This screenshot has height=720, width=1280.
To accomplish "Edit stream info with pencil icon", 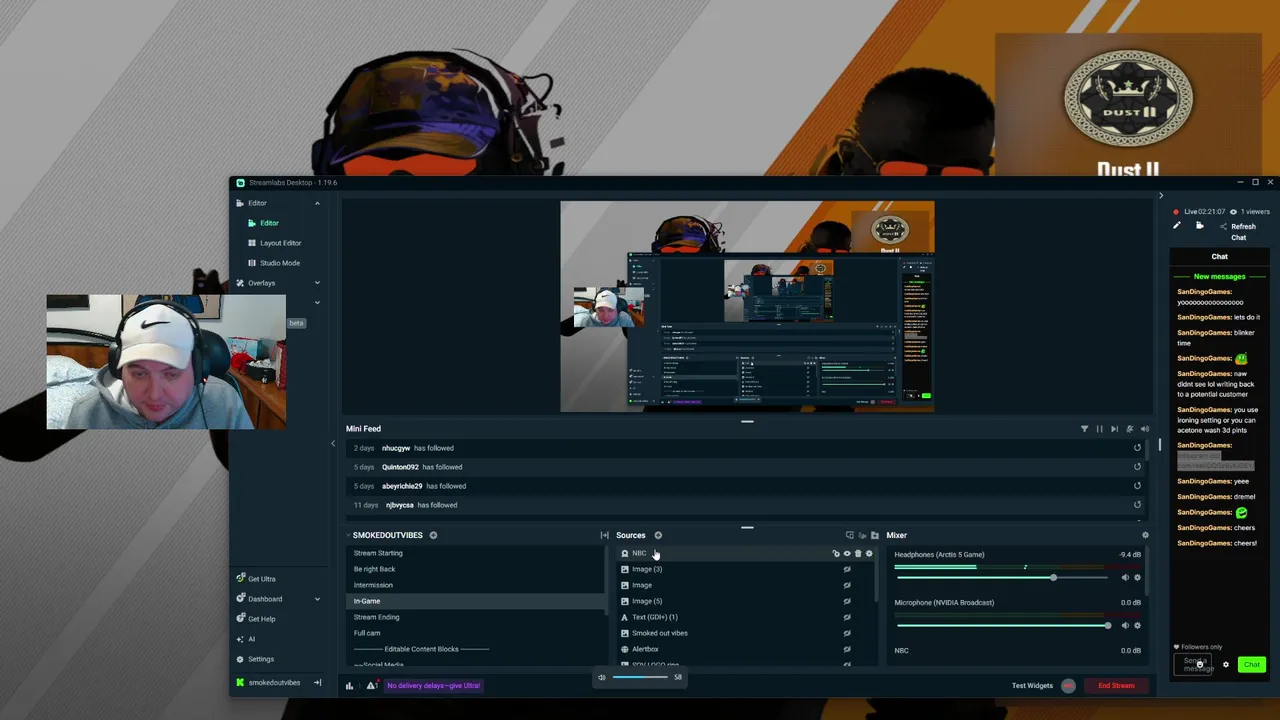I will 1177,226.
